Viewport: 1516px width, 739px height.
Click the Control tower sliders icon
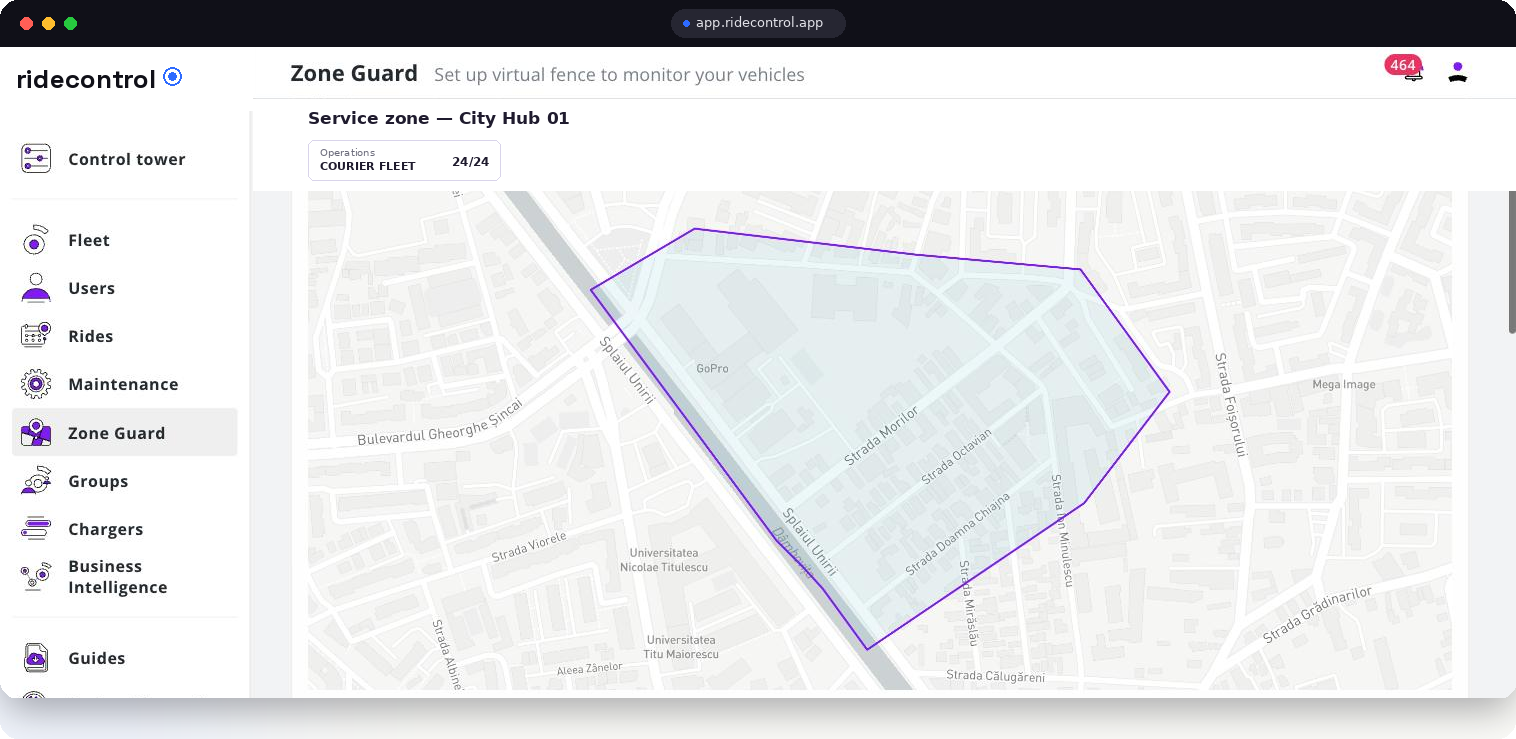[36, 158]
